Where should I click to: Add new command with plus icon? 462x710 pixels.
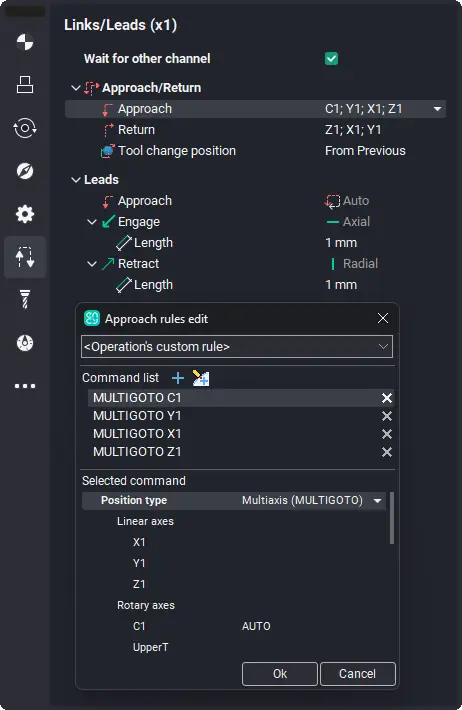point(178,378)
